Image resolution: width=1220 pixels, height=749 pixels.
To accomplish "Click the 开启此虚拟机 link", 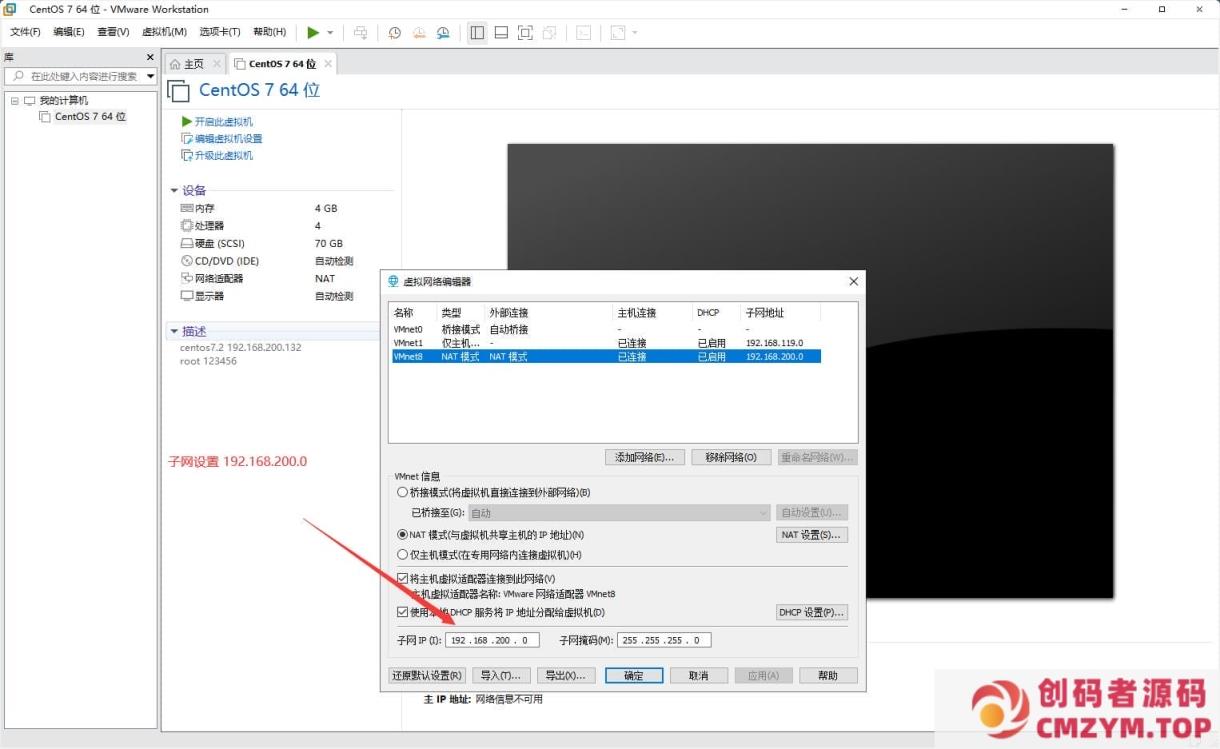I will coord(224,122).
